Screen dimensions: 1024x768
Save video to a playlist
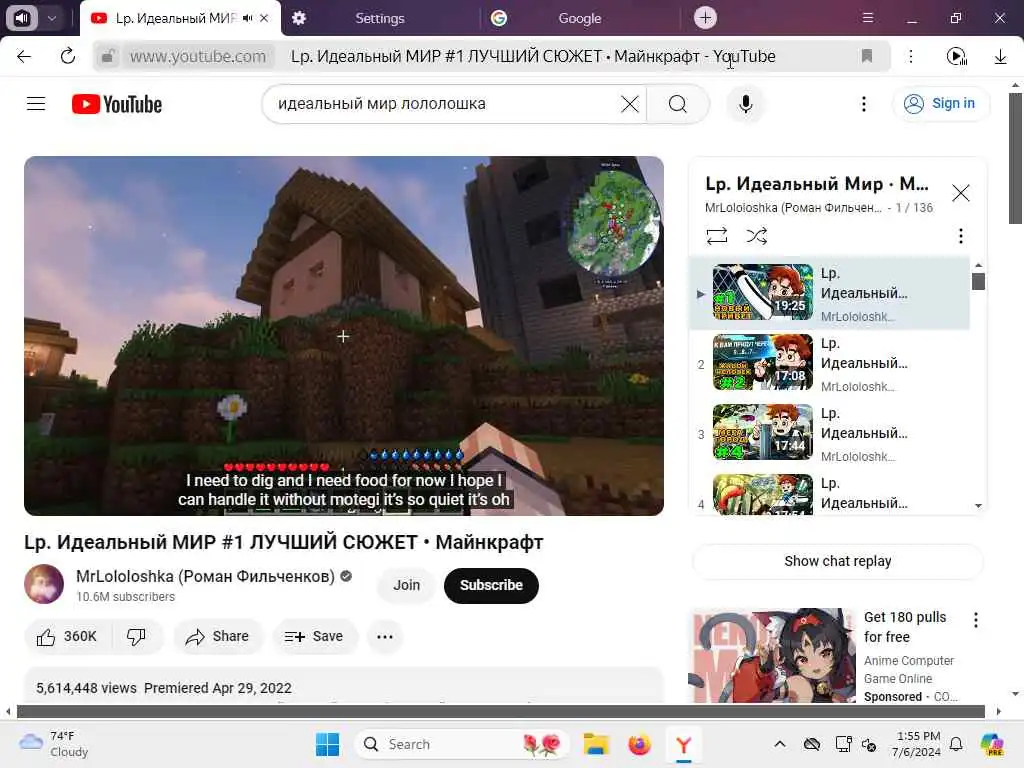coord(315,637)
